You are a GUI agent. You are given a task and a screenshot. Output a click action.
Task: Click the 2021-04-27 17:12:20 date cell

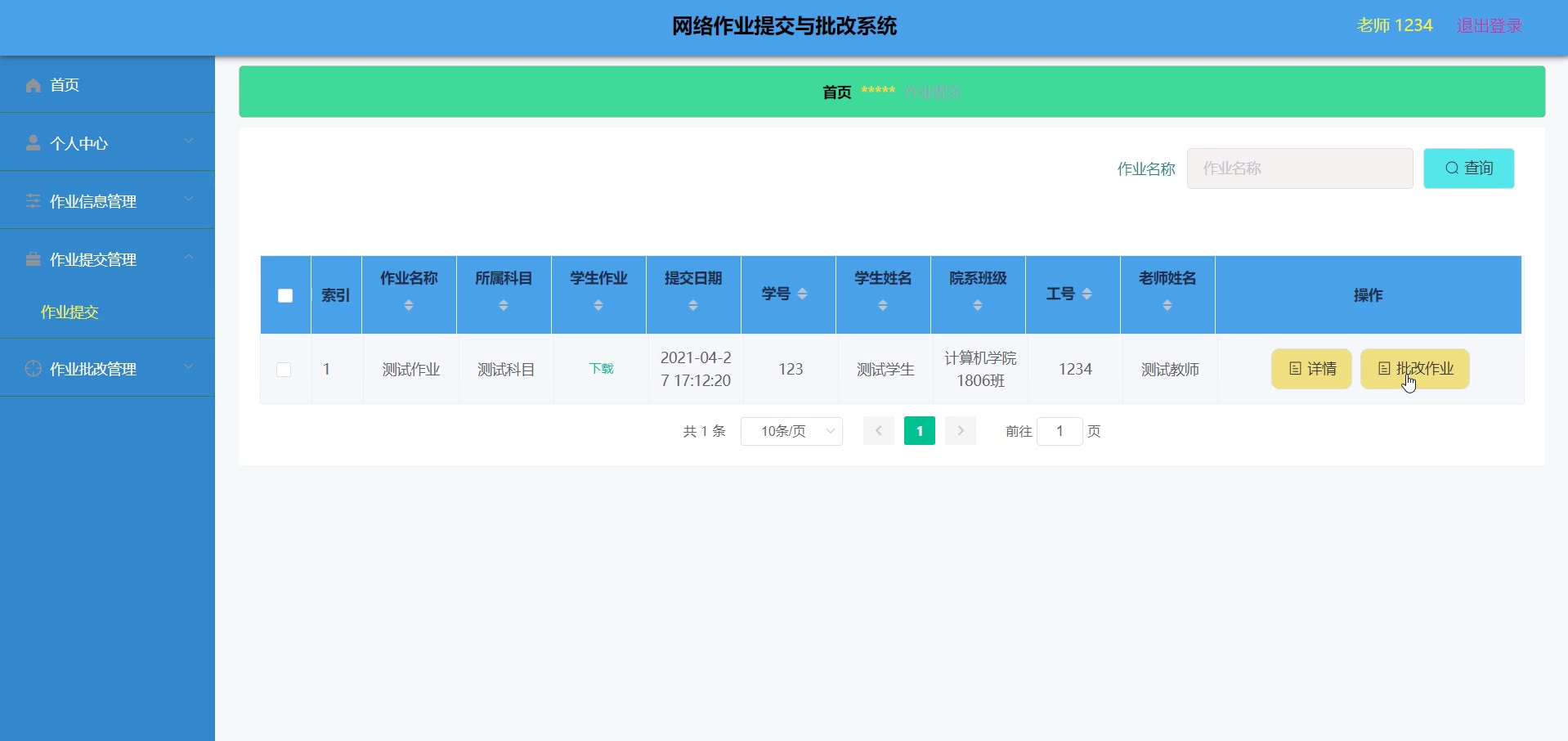(x=696, y=369)
